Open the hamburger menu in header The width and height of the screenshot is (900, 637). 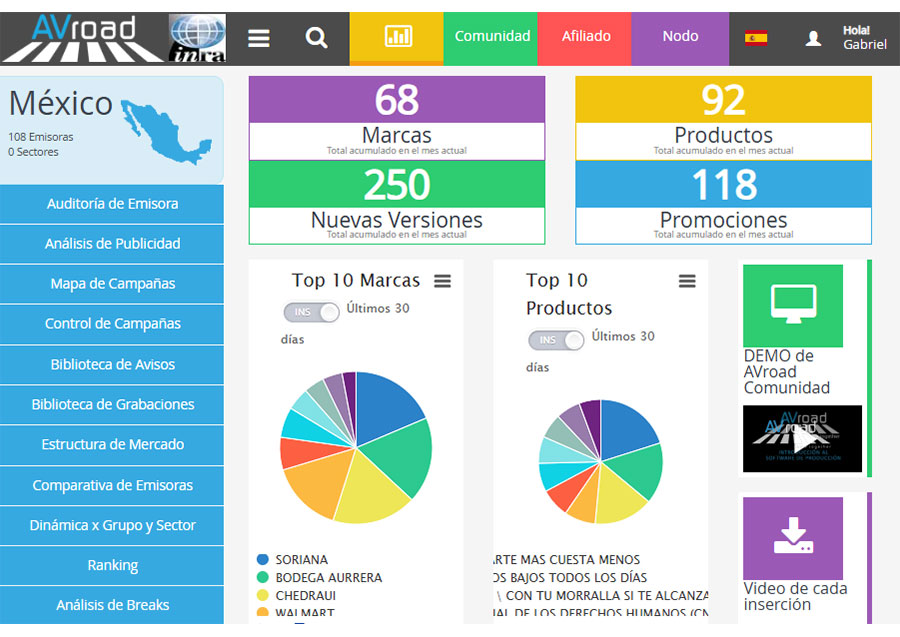pyautogui.click(x=258, y=38)
